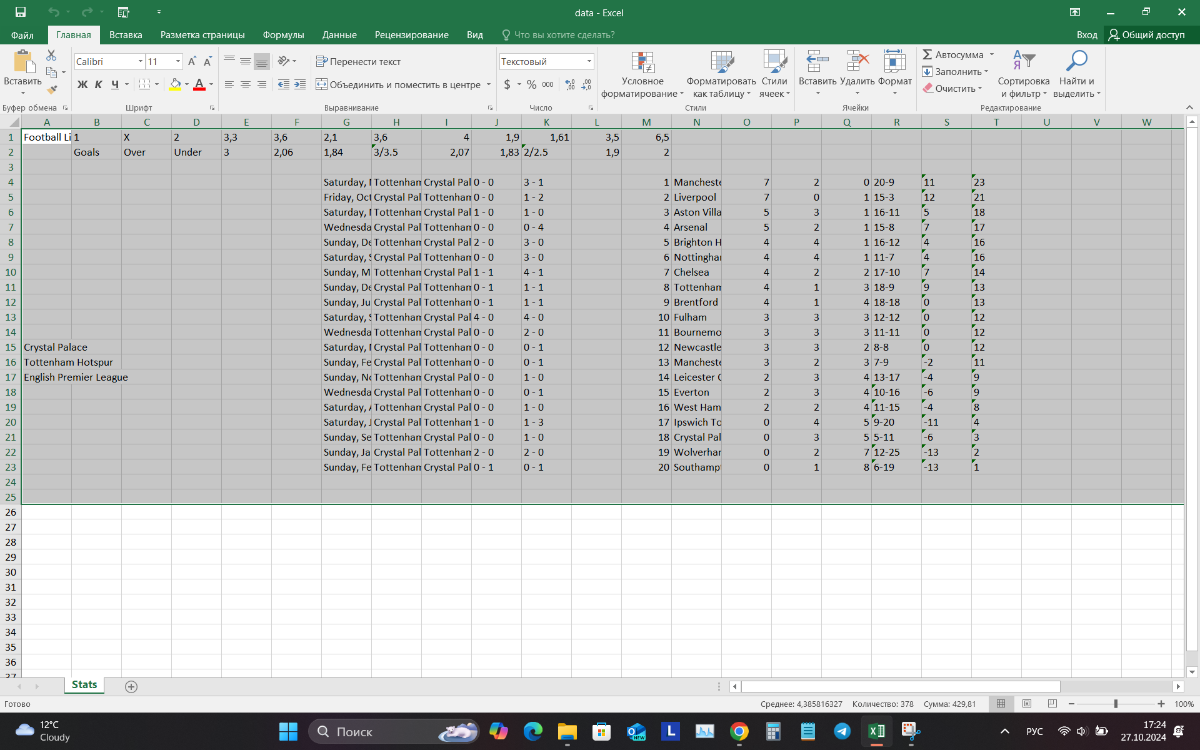Align text to the left
The image size is (1200, 750).
(x=229, y=85)
